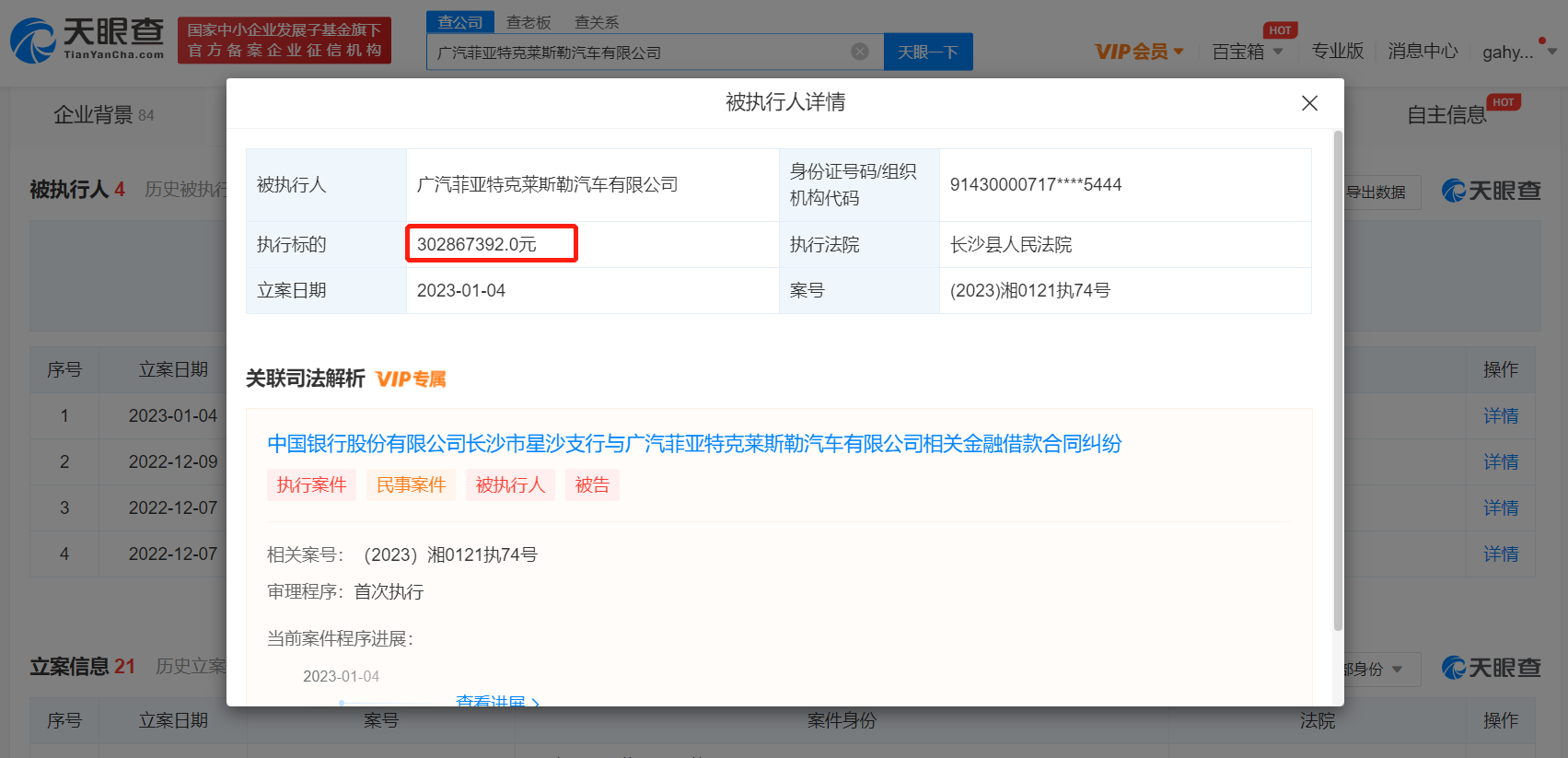The image size is (1568, 758).
Task: Click the VIP专属 badge
Action: [411, 379]
